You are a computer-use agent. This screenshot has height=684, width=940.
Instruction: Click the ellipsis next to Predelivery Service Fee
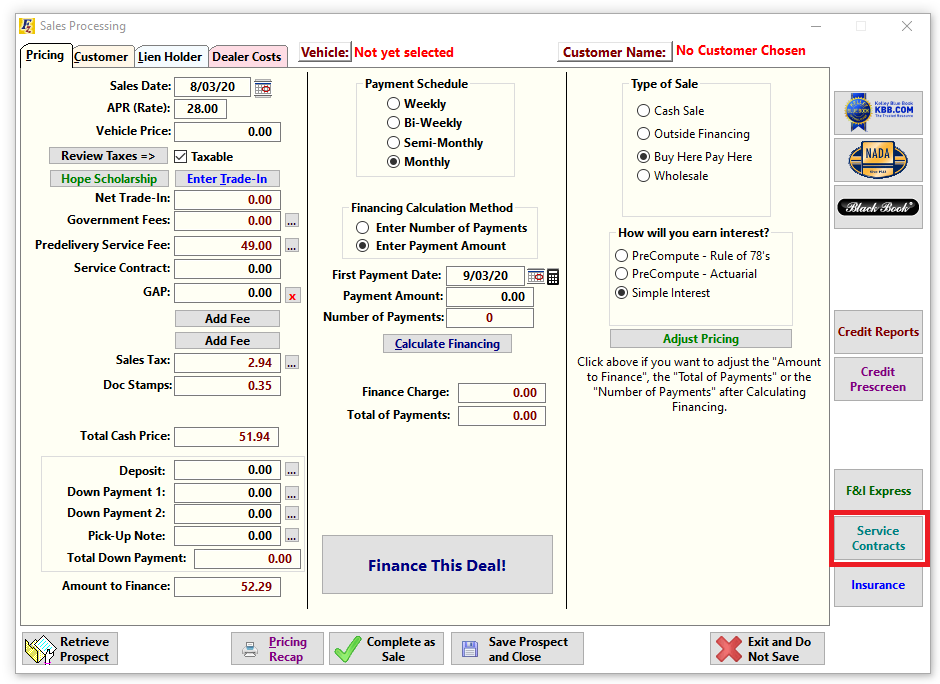(x=291, y=246)
